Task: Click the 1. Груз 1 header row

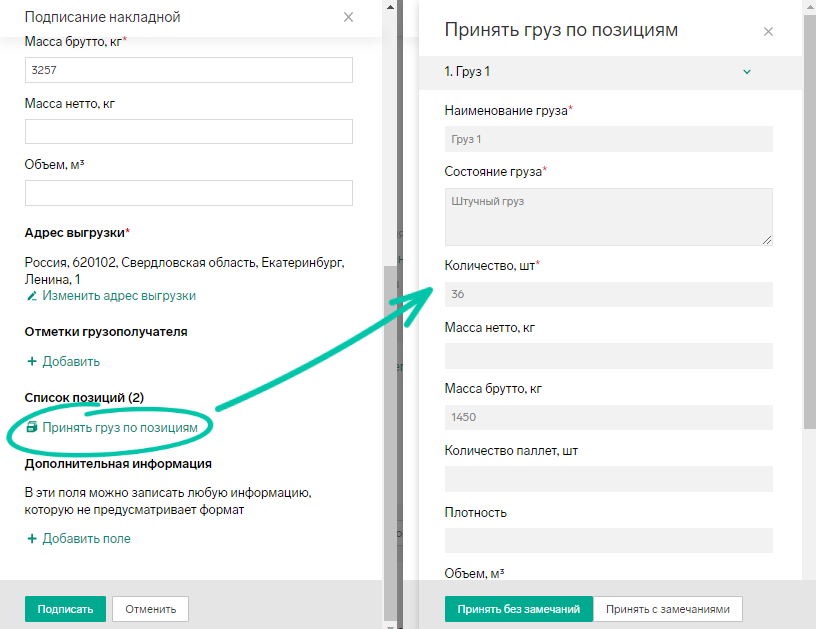Action: click(x=610, y=72)
